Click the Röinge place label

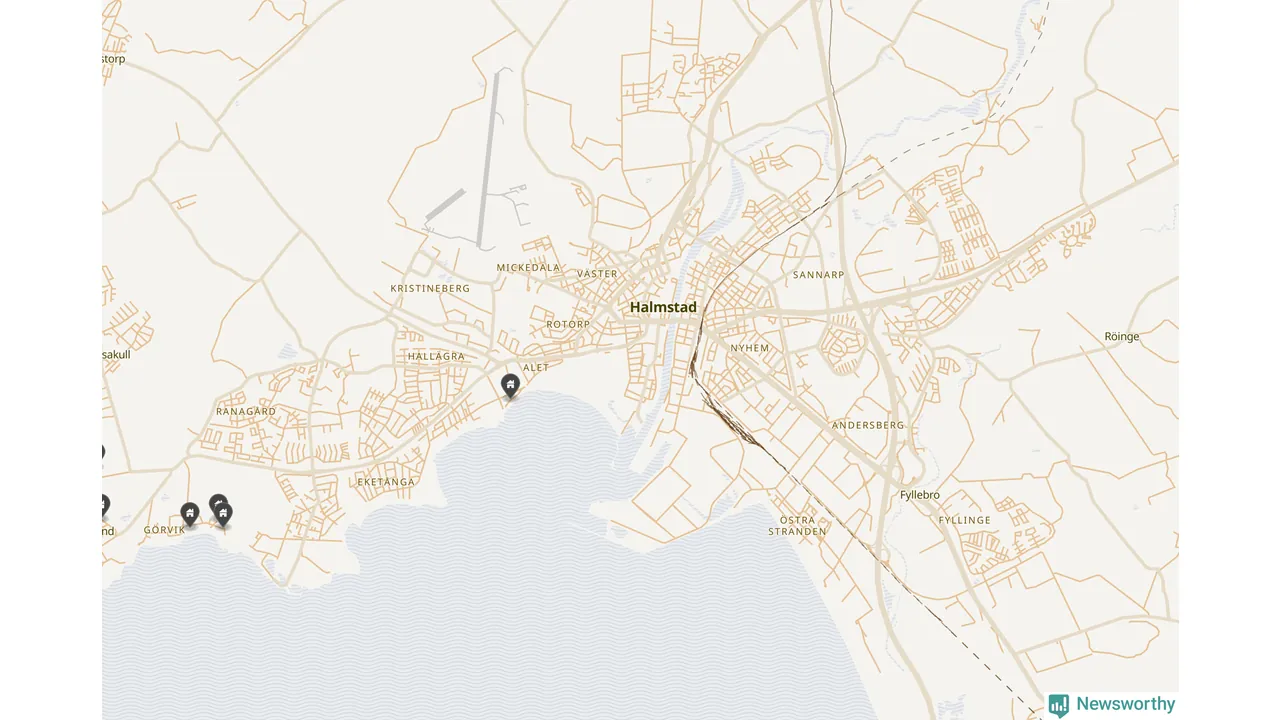click(x=1122, y=337)
